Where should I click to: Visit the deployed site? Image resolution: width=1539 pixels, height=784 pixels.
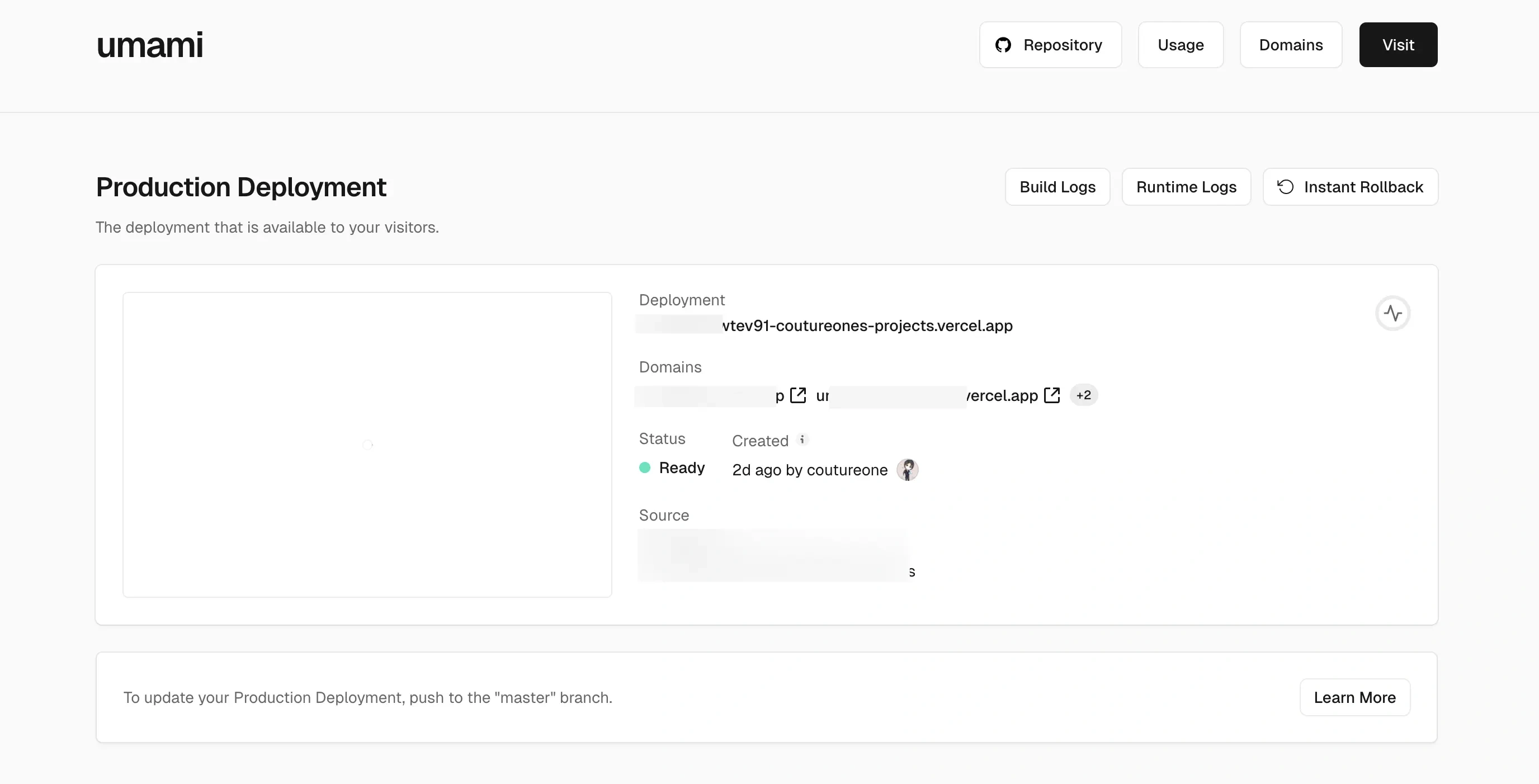[x=1398, y=45]
